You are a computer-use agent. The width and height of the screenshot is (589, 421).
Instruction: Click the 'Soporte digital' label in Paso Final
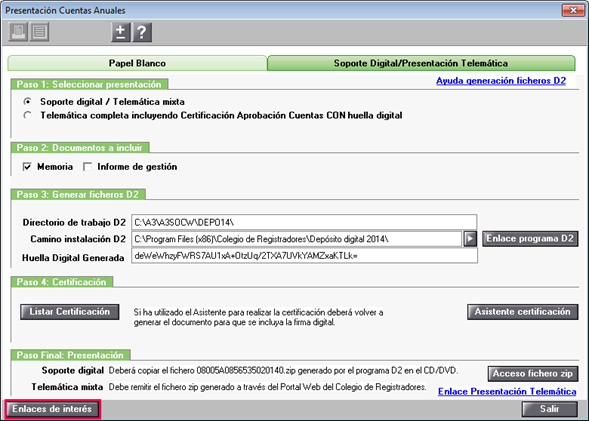(73, 370)
